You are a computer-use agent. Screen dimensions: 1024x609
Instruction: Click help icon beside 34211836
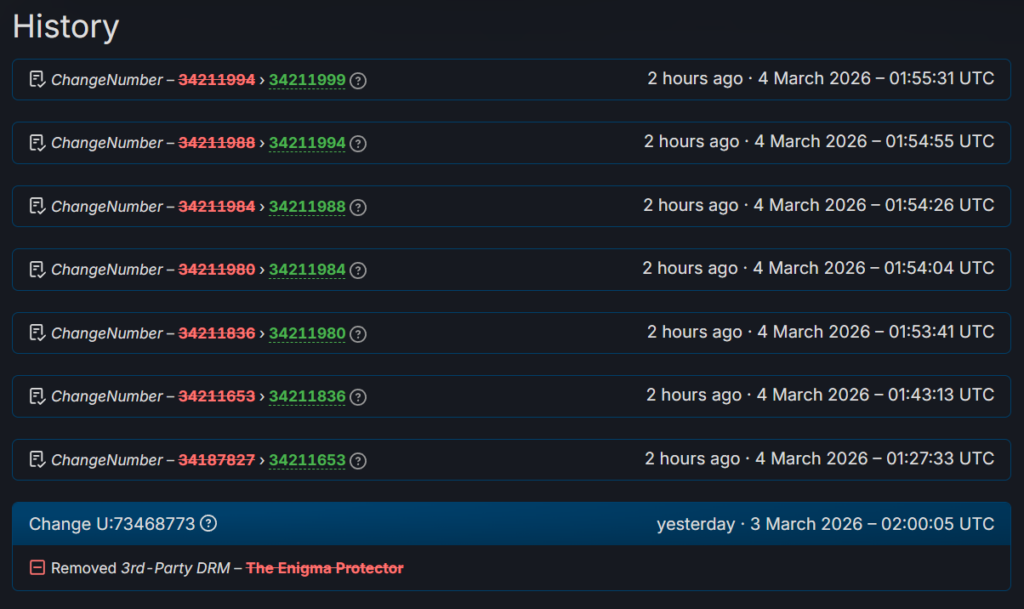pos(358,397)
